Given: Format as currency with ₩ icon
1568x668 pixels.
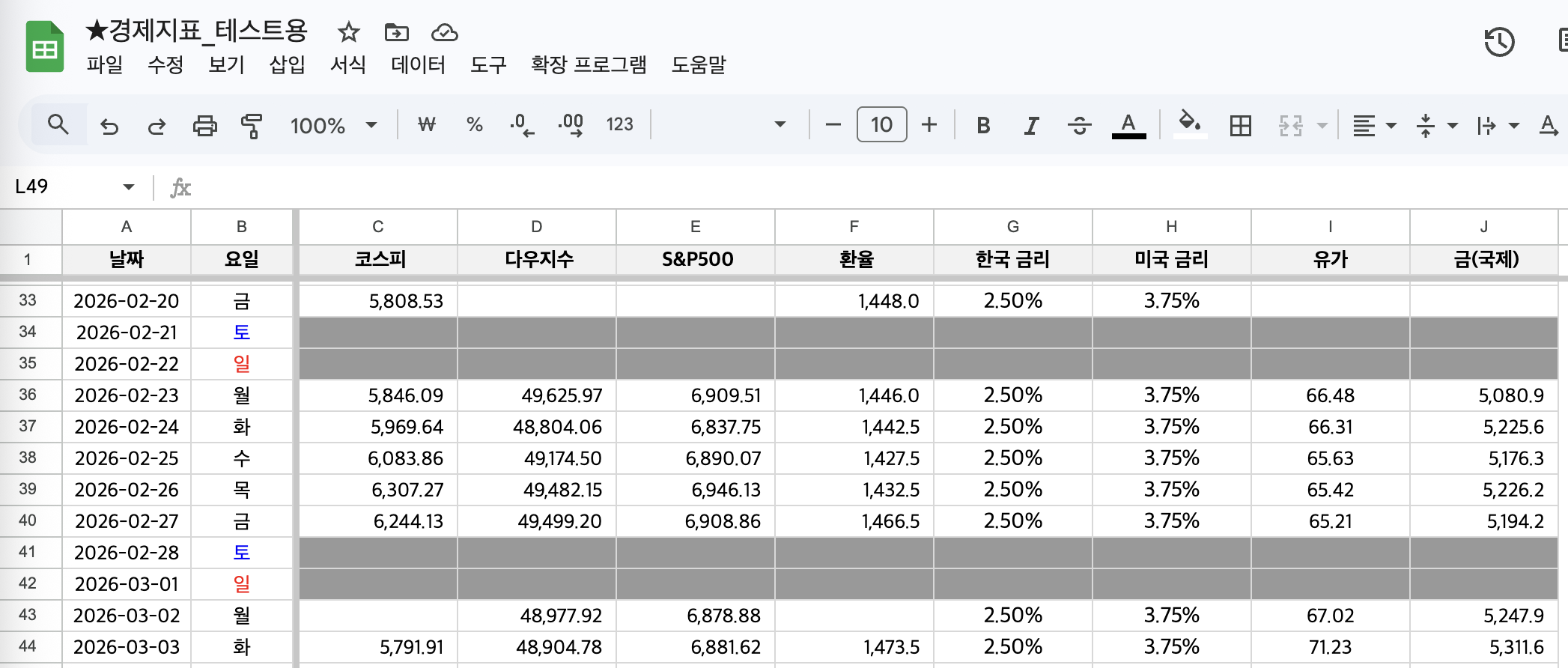Looking at the screenshot, I should point(427,124).
